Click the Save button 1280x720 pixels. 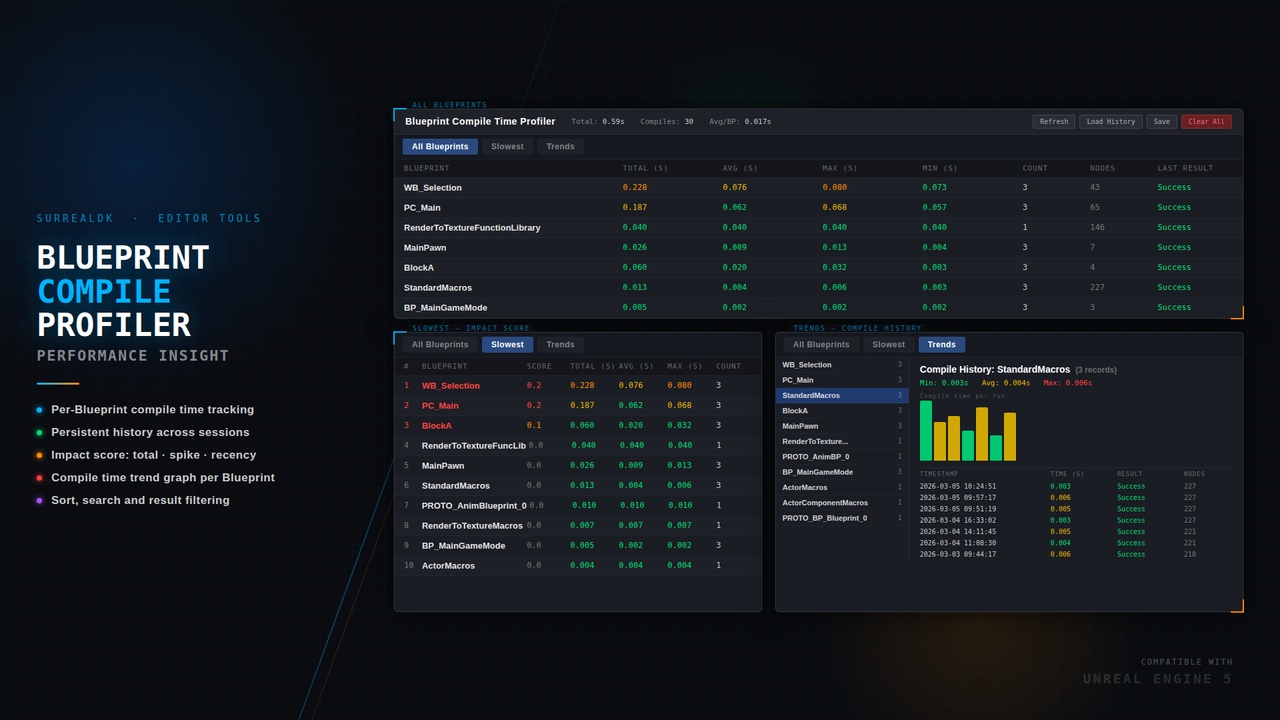(1161, 122)
